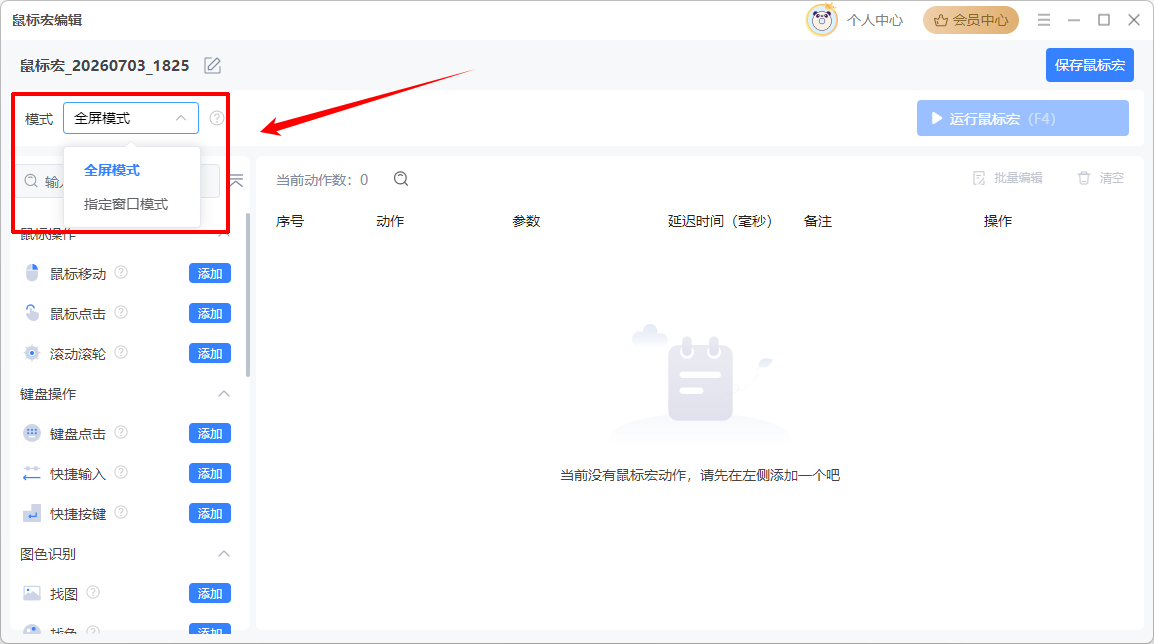
Task: Click 保存鼠标宏 button
Action: [x=1090, y=65]
